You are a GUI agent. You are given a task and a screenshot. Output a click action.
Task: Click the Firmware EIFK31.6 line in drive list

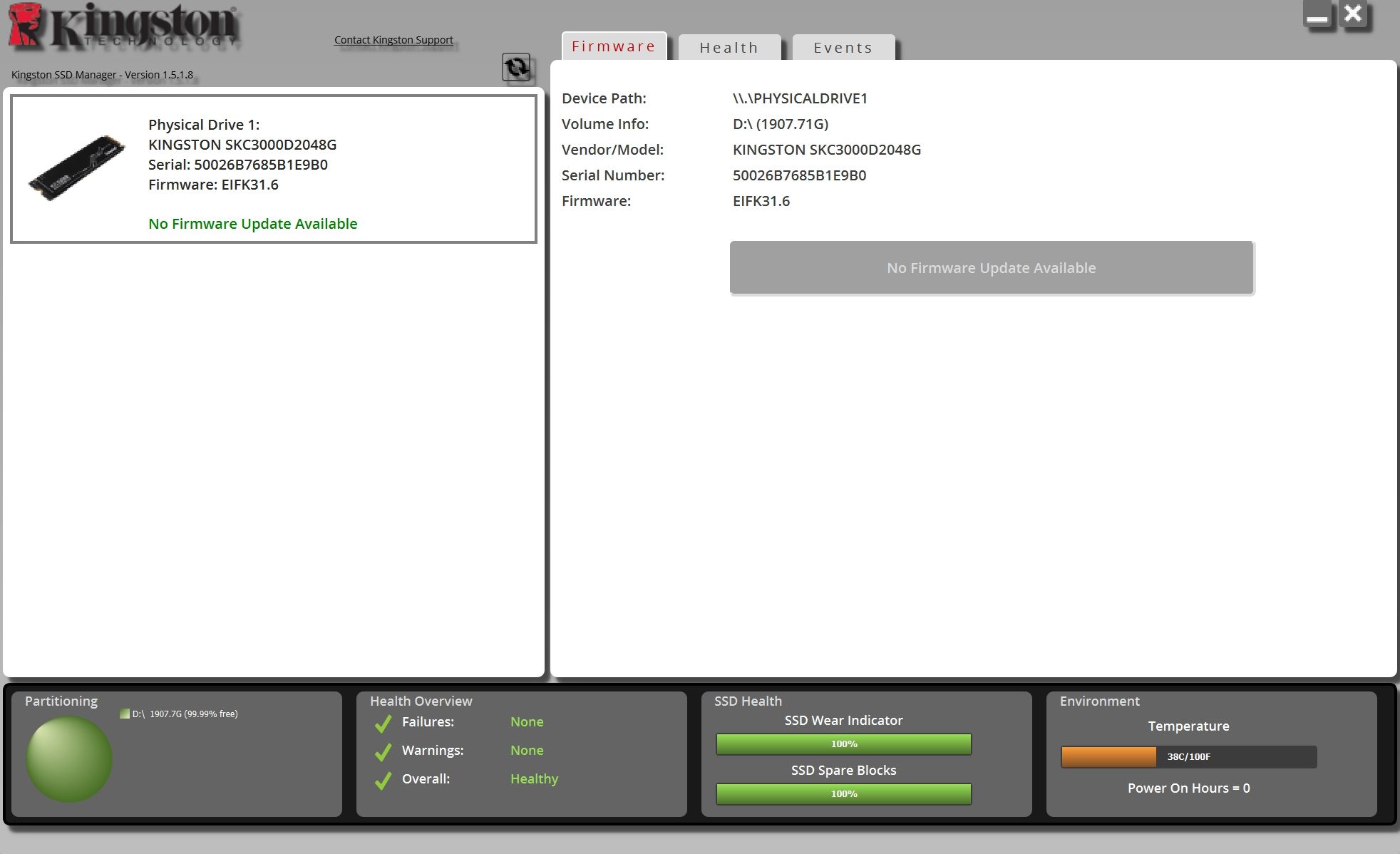pyautogui.click(x=213, y=185)
